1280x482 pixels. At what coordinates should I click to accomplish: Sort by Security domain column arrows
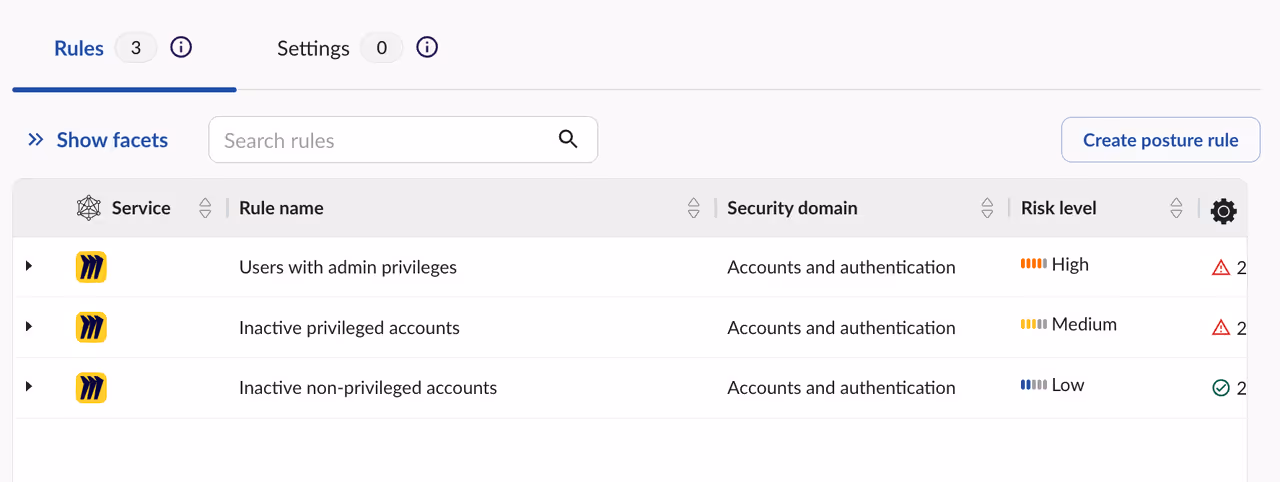[987, 208]
